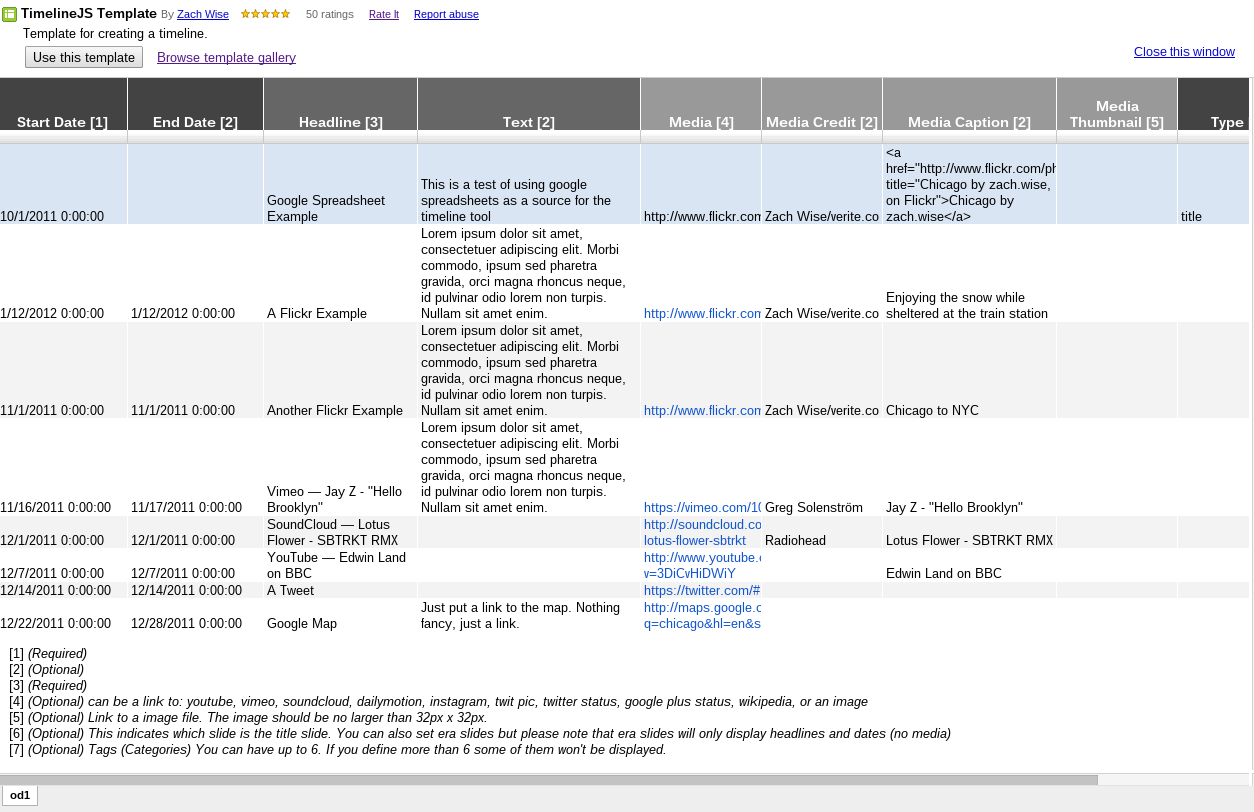1254x812 pixels.
Task: Open the twitter.com media link
Action: tap(702, 590)
